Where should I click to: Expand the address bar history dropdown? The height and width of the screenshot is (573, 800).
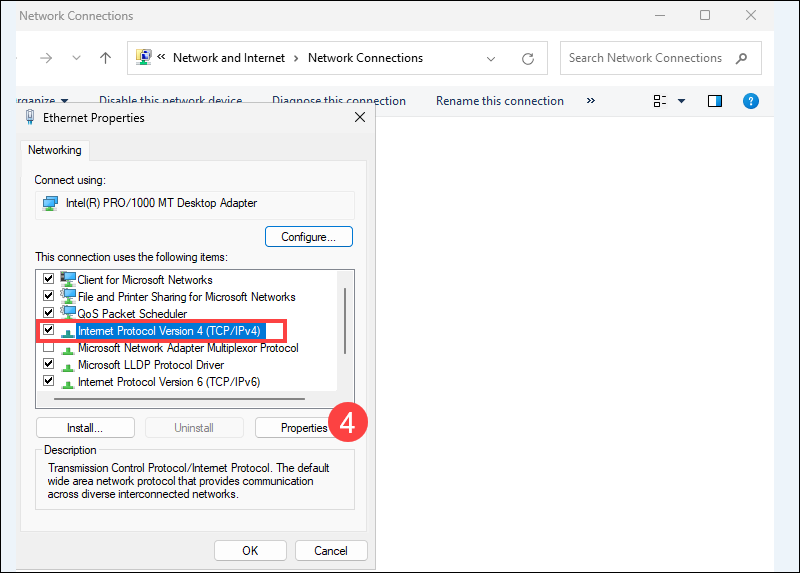(491, 58)
